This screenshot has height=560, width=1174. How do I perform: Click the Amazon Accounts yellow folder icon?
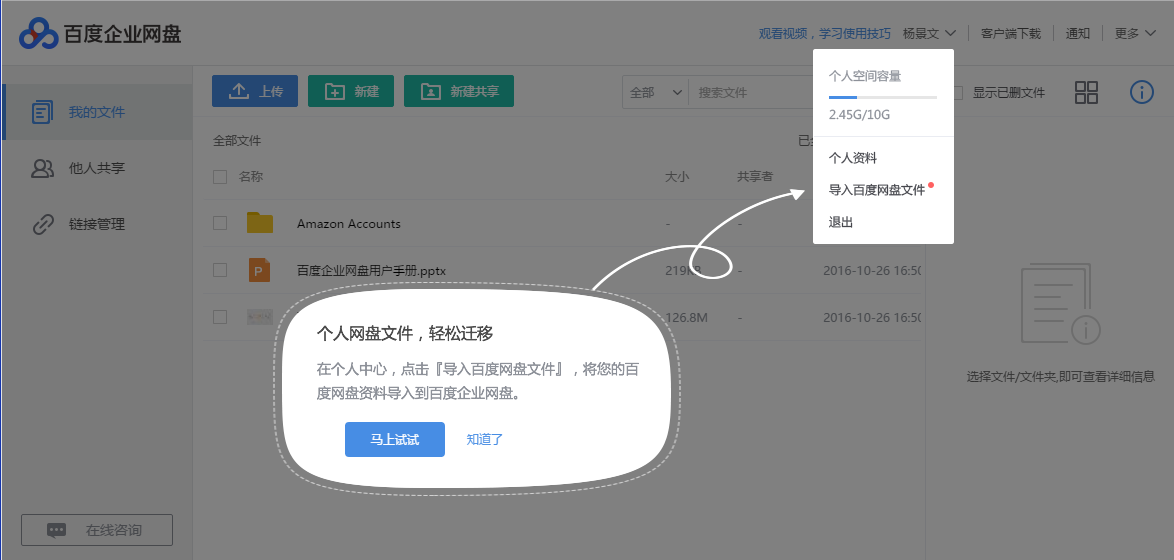click(260, 223)
